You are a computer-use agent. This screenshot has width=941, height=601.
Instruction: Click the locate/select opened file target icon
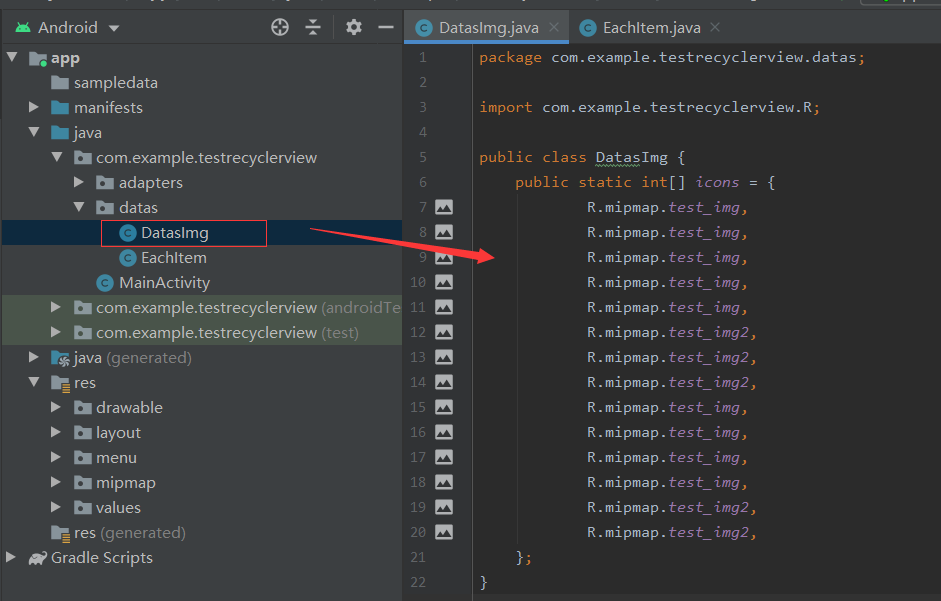click(x=280, y=27)
